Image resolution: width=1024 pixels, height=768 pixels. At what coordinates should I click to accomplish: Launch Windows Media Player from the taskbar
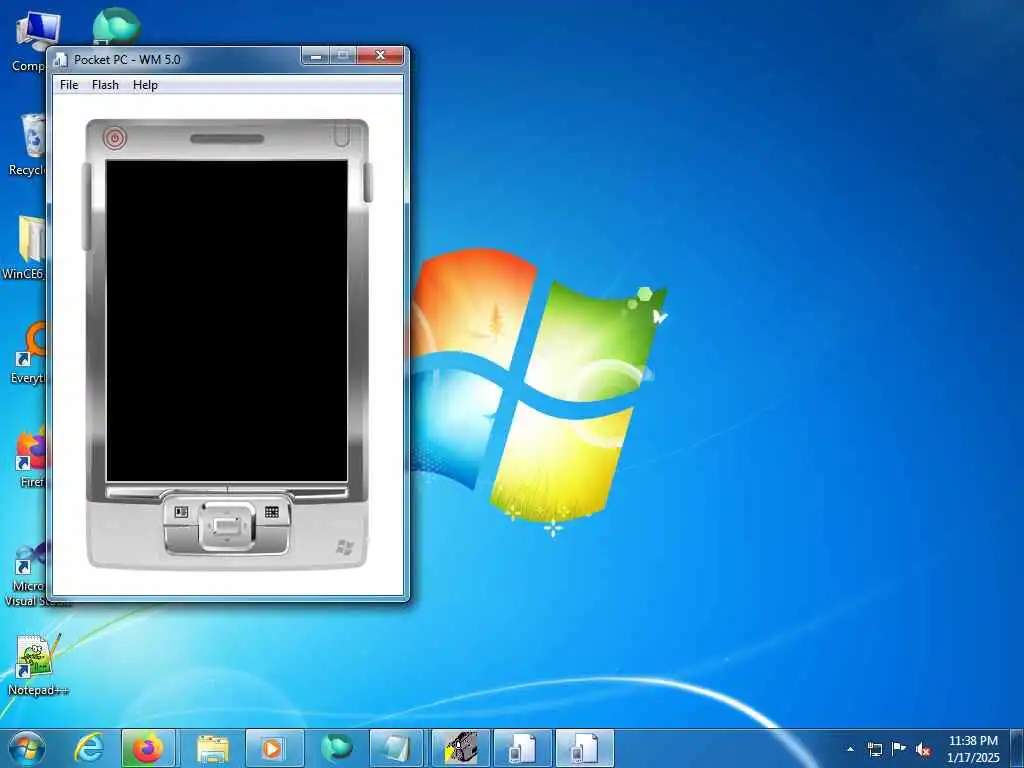[274, 748]
